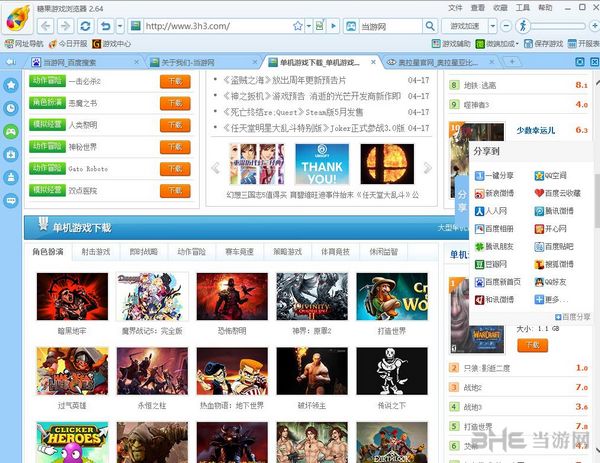This screenshot has height=463, width=600.
Task: Go back with the left arrow button
Action: 46,26
